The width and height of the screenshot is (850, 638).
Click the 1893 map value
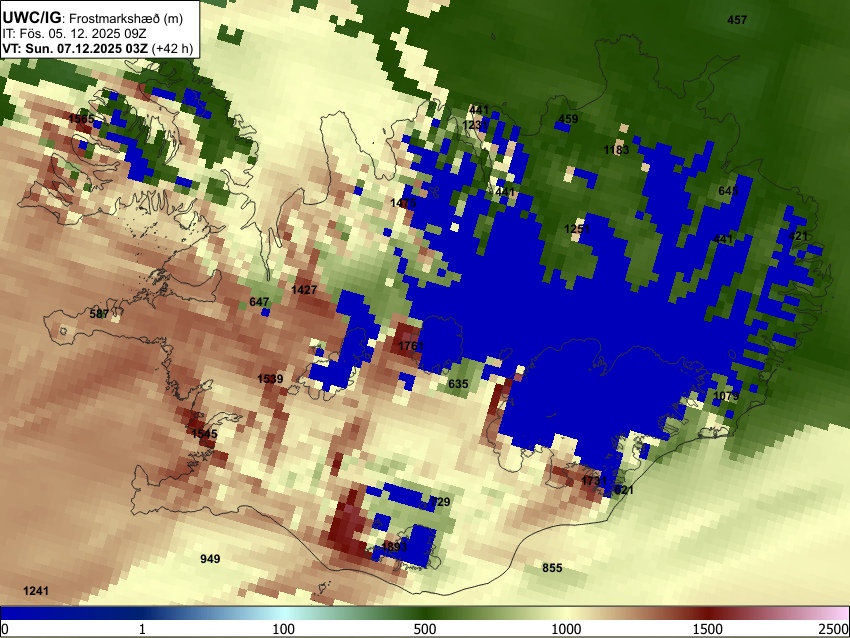(394, 546)
